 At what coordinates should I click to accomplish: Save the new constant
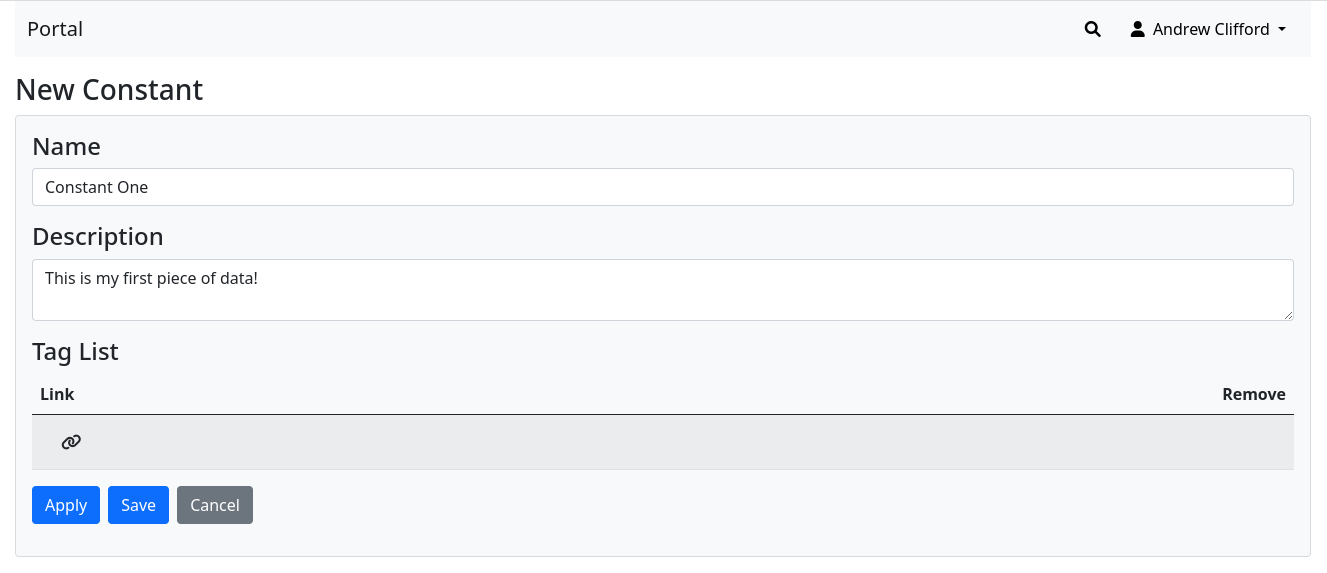[138, 505]
